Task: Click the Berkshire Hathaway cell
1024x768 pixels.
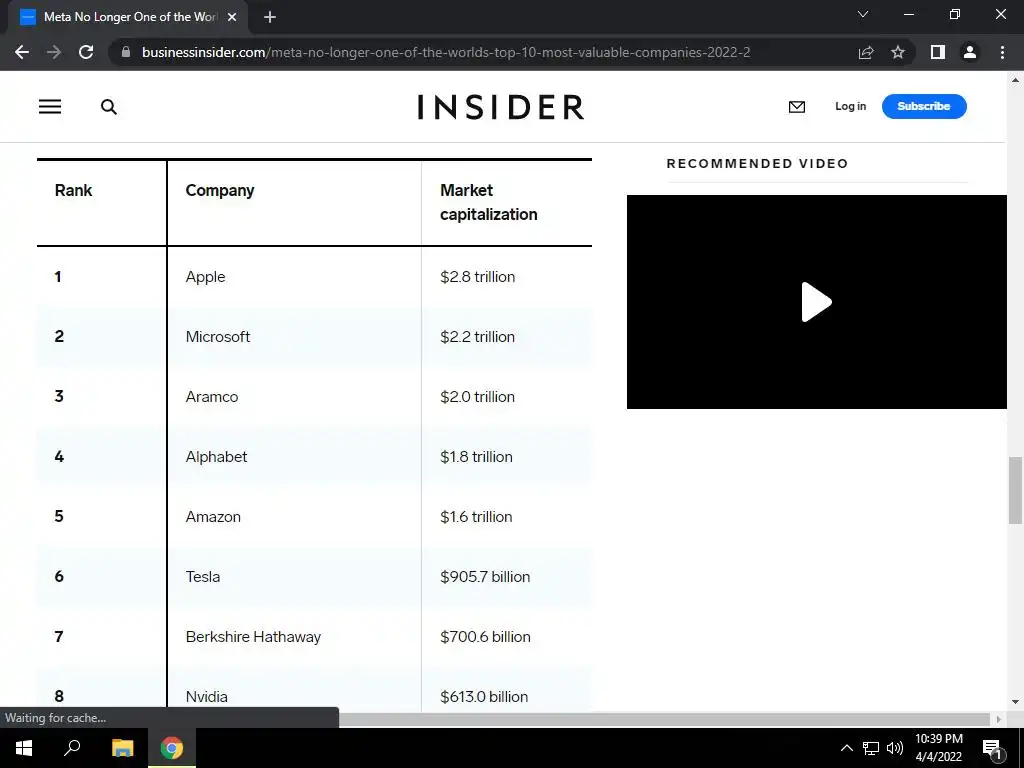Action: (253, 637)
